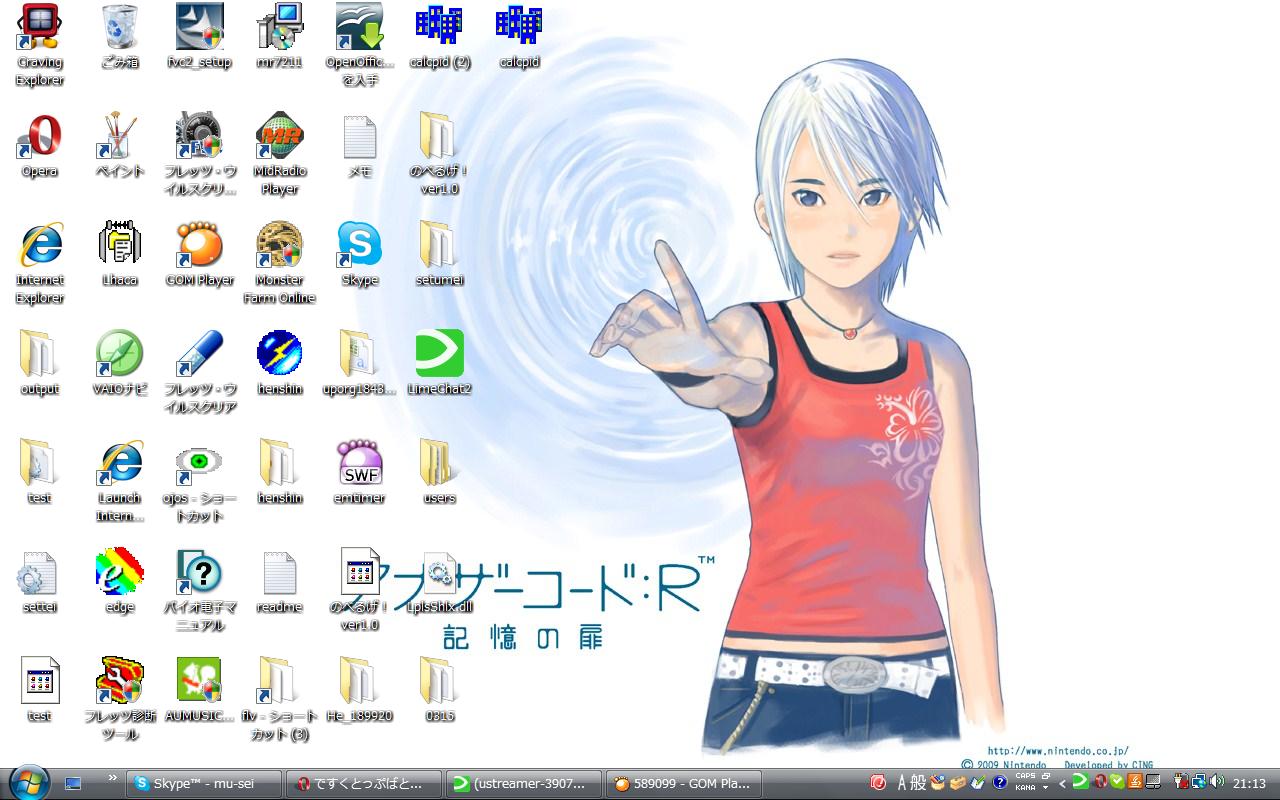Click the IME 般 conversion mode button
Viewport: 1280px width, 800px height.
point(919,783)
